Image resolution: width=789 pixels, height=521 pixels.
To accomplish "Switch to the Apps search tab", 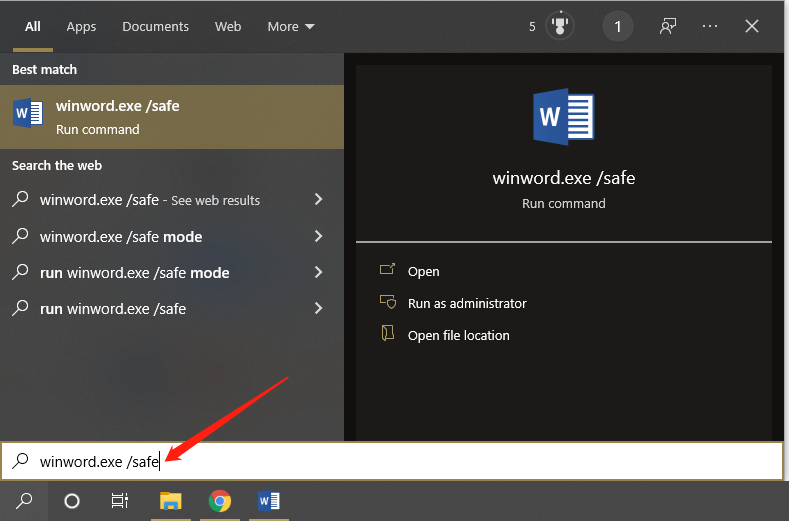I will (x=81, y=27).
